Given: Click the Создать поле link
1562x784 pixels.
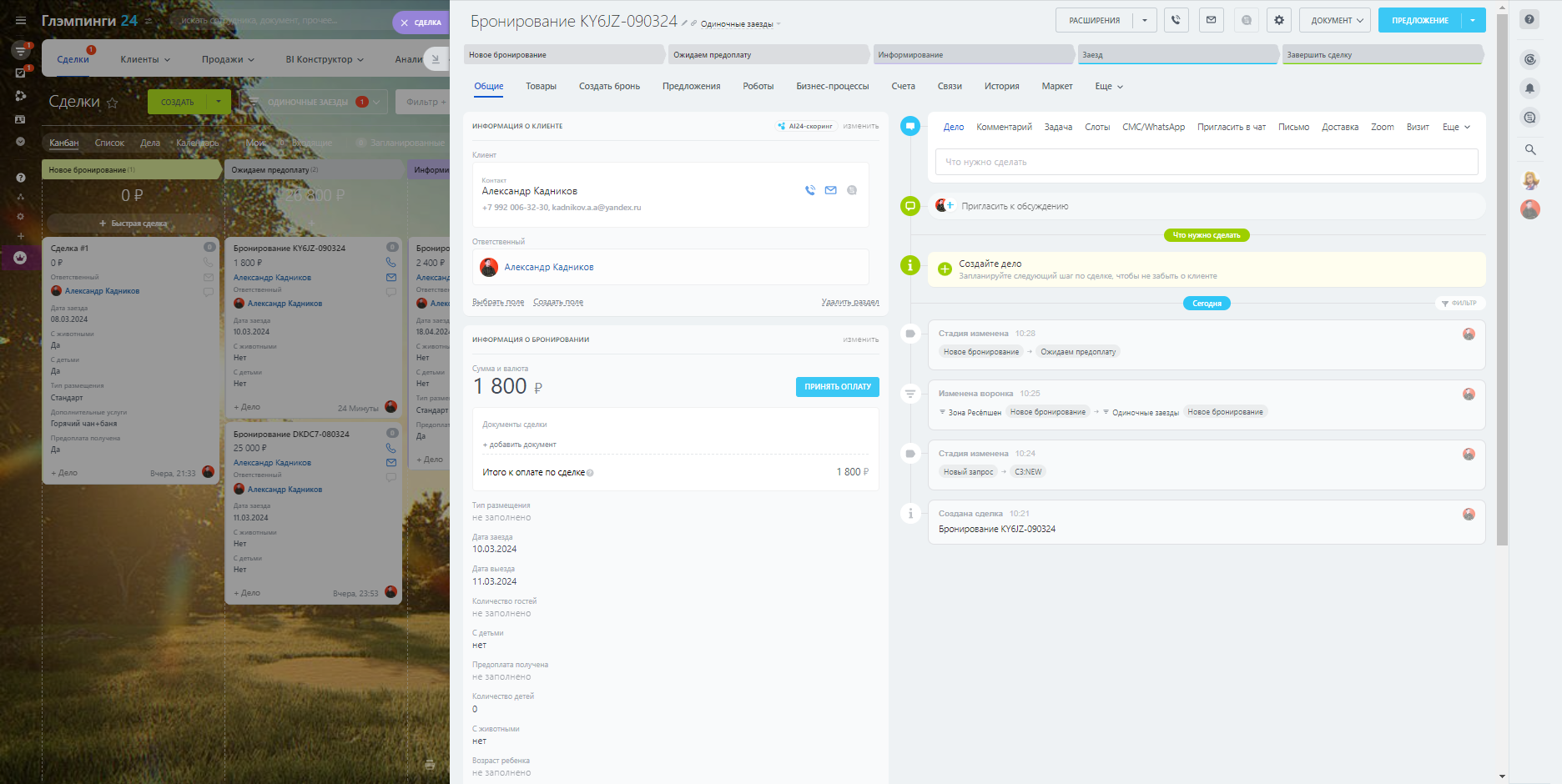Looking at the screenshot, I should click(x=558, y=302).
